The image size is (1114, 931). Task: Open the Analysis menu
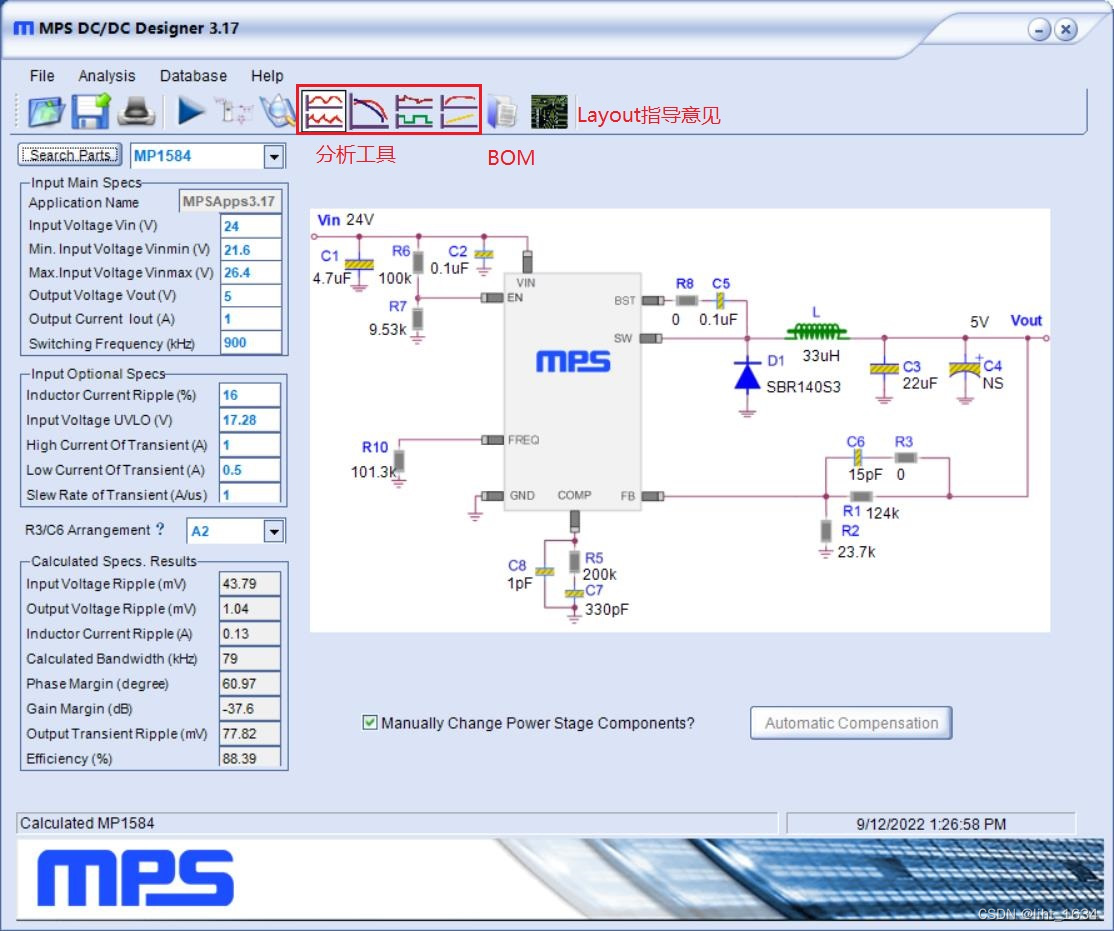[107, 76]
